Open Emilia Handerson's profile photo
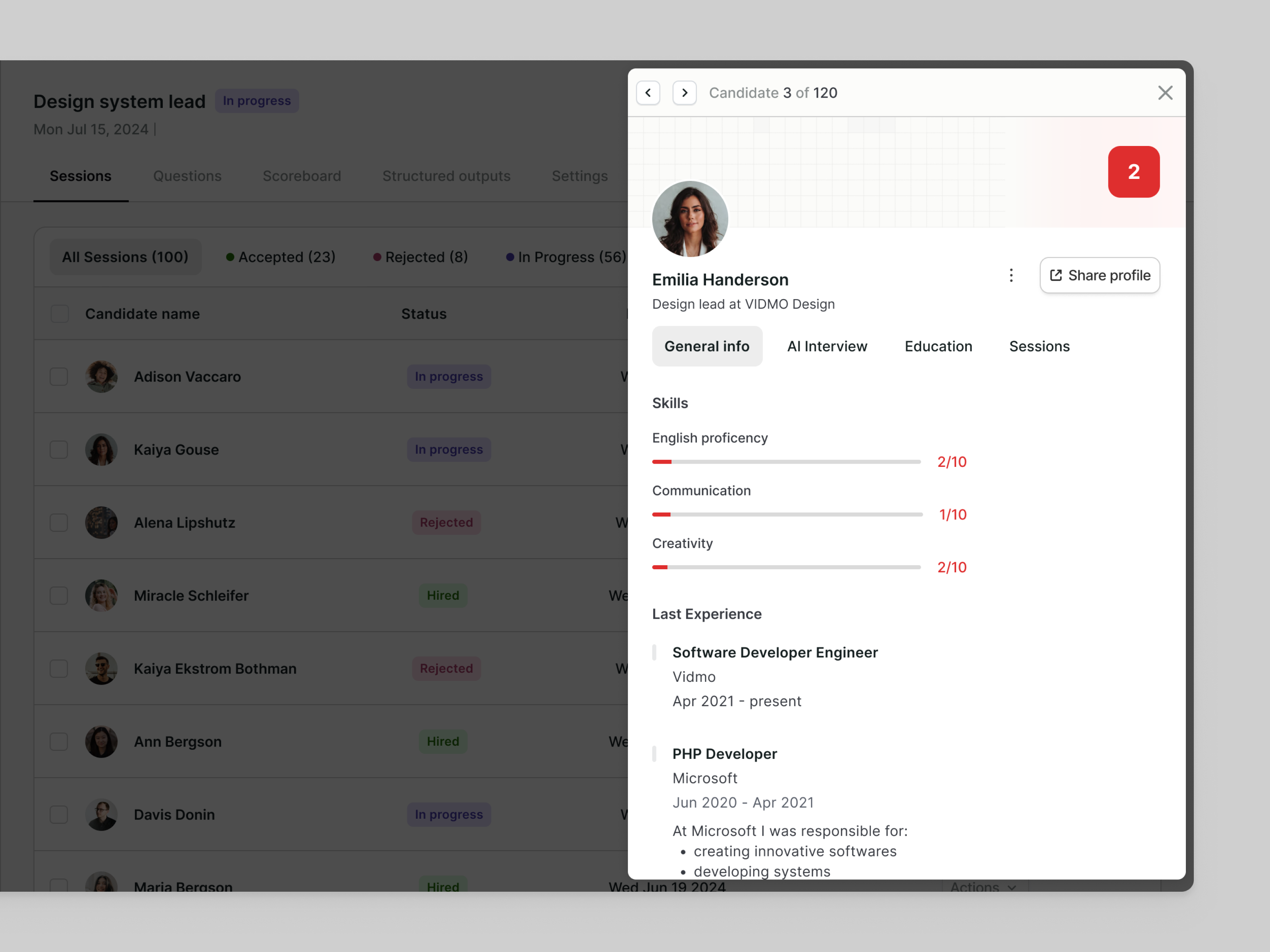Viewport: 1270px width, 952px height. (690, 219)
